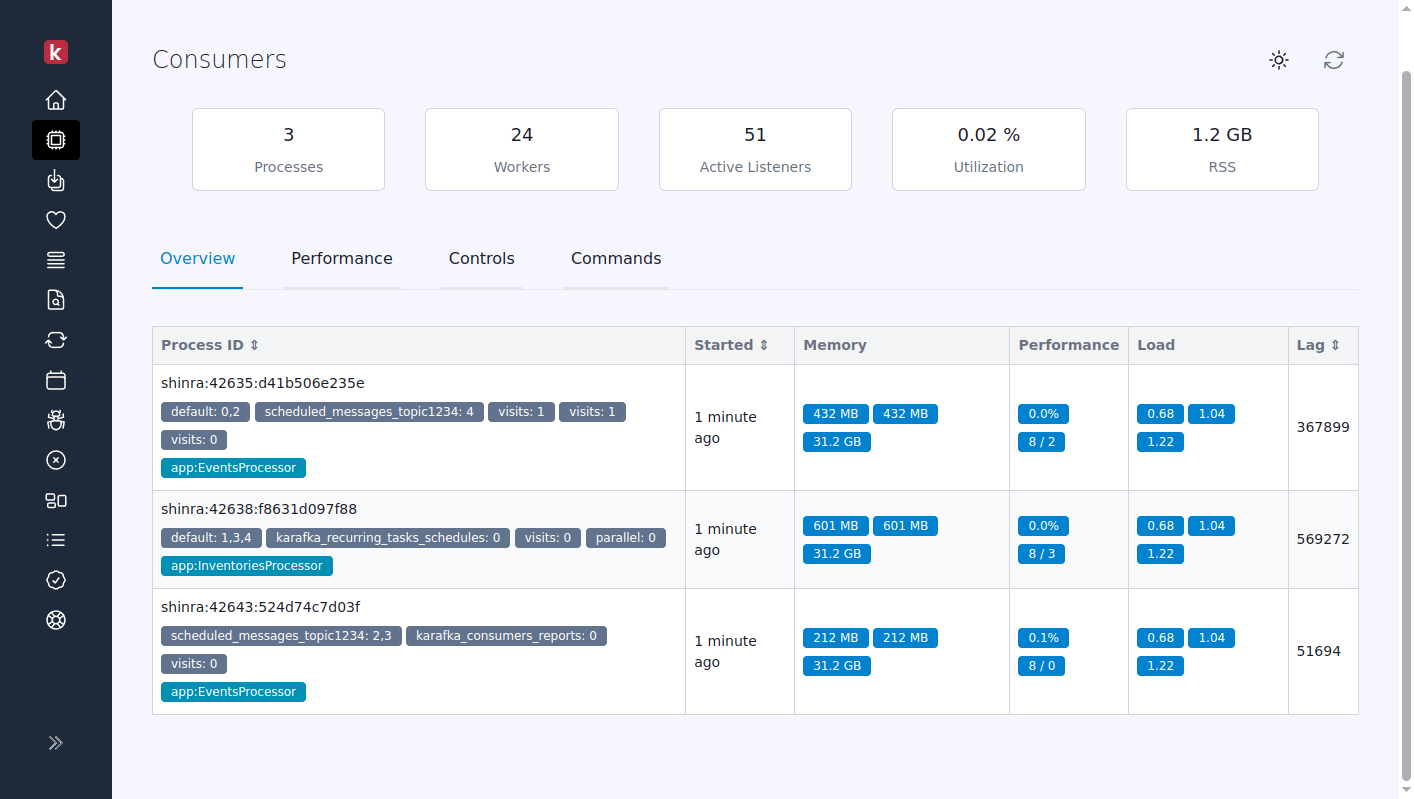The image size is (1414, 799).
Task: Select the Cluster blocks icon
Action: [x=56, y=500]
